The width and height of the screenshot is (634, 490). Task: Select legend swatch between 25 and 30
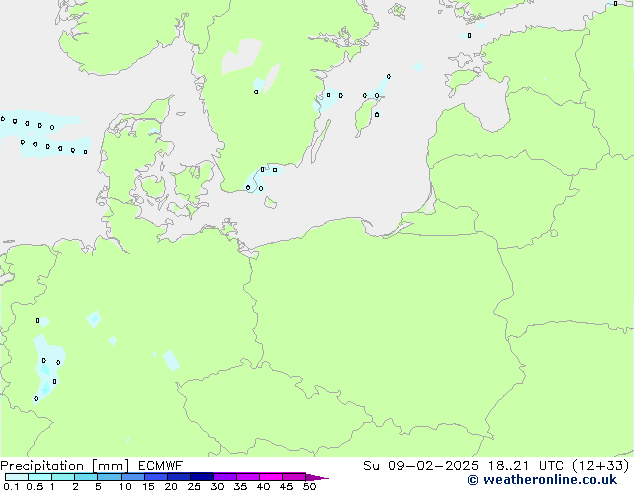[201, 477]
